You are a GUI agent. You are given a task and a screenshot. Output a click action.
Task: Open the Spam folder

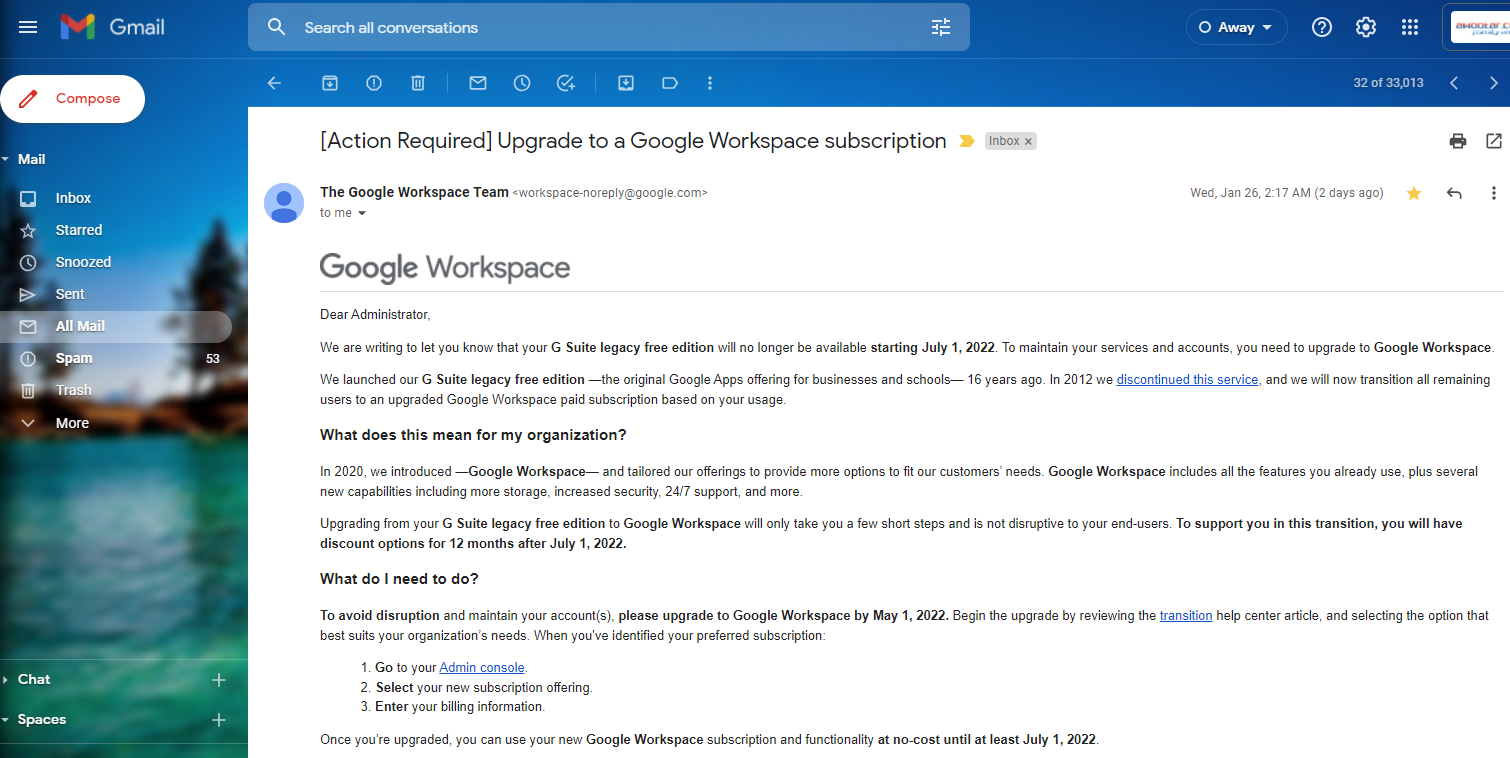(x=74, y=358)
